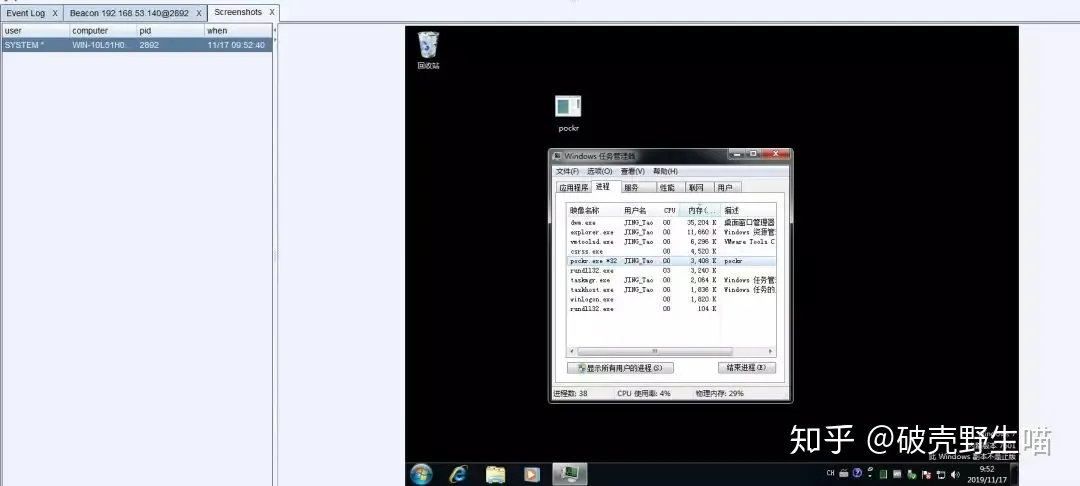Switch to the 应用程序 tab
The width and height of the screenshot is (1080, 486).
point(573,188)
